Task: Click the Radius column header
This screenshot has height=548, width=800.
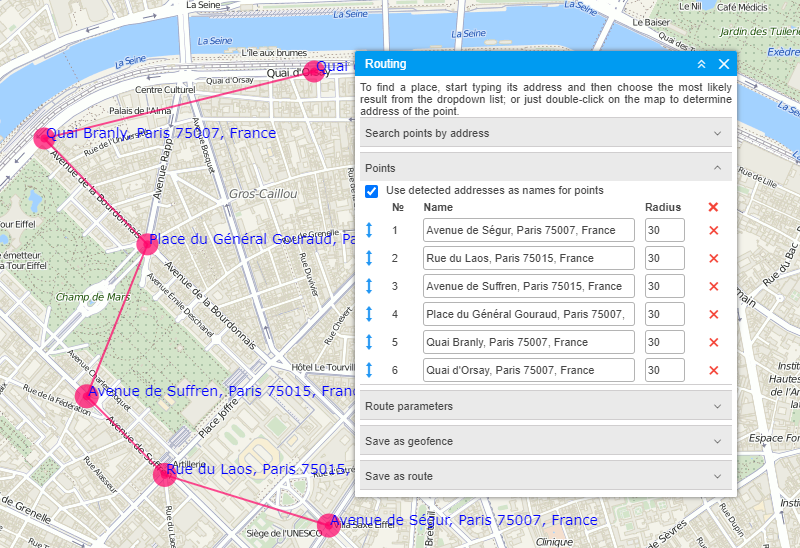Action: click(x=663, y=207)
